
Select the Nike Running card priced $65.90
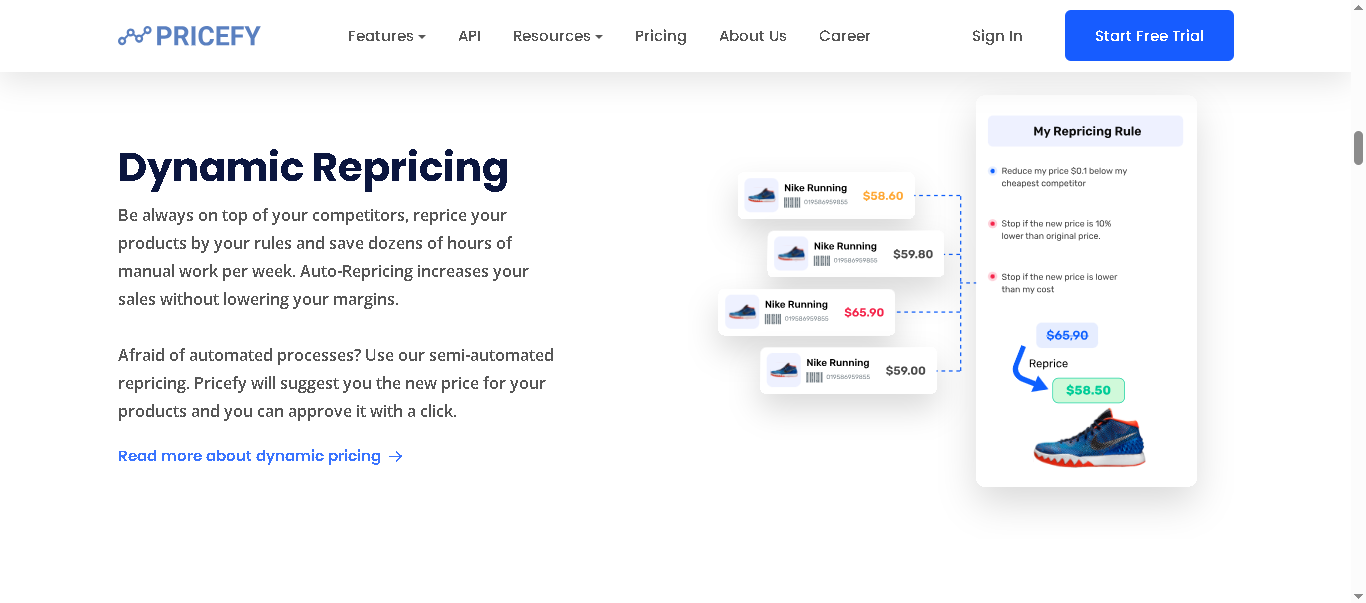tap(806, 312)
